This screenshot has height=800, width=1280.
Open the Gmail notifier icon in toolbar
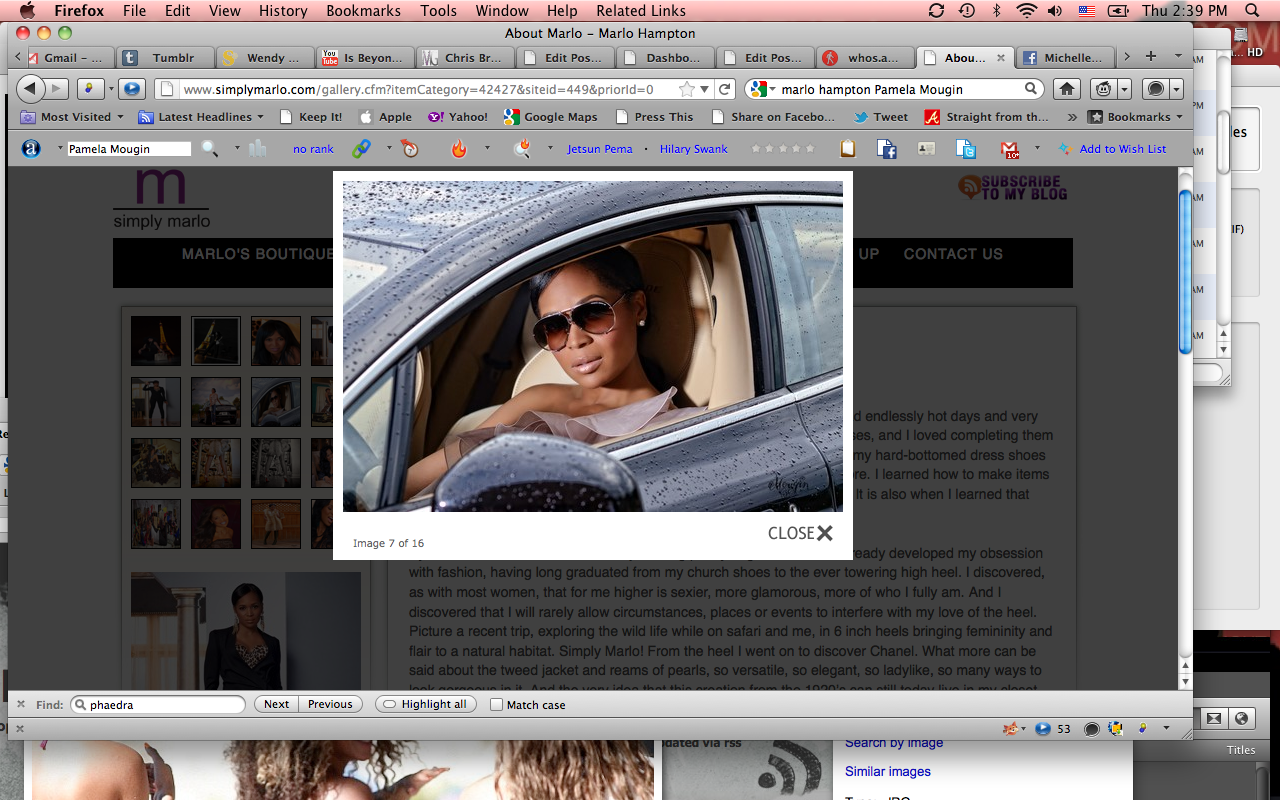click(1010, 149)
